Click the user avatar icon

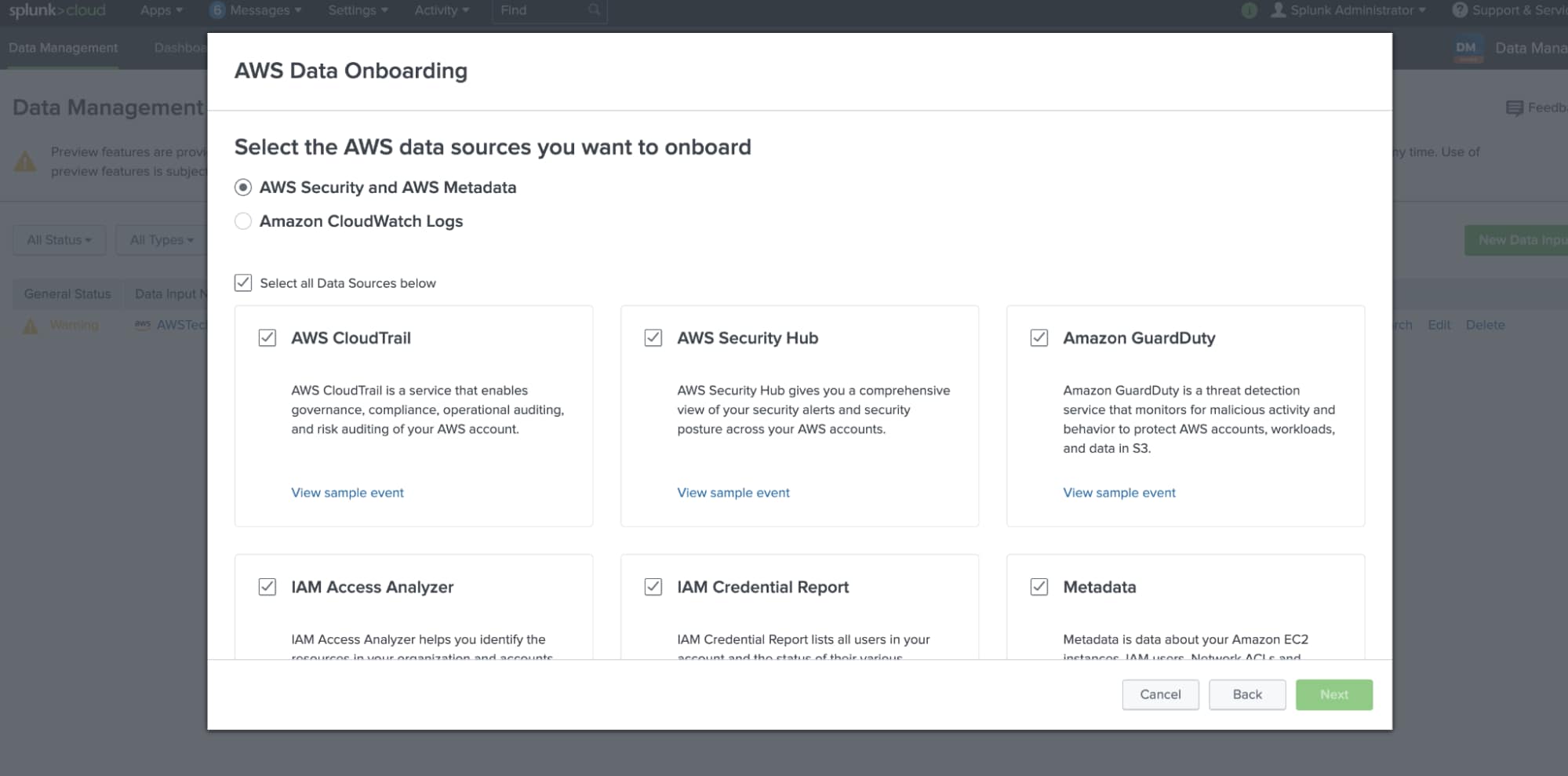click(1279, 10)
